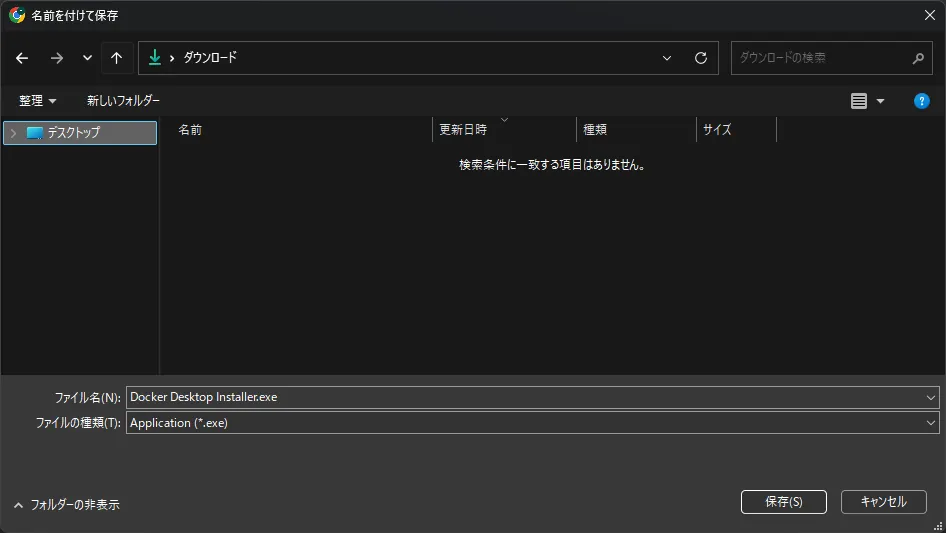Refresh the ダウンロード folder view
Viewport: 946px width, 533px height.
[x=700, y=58]
